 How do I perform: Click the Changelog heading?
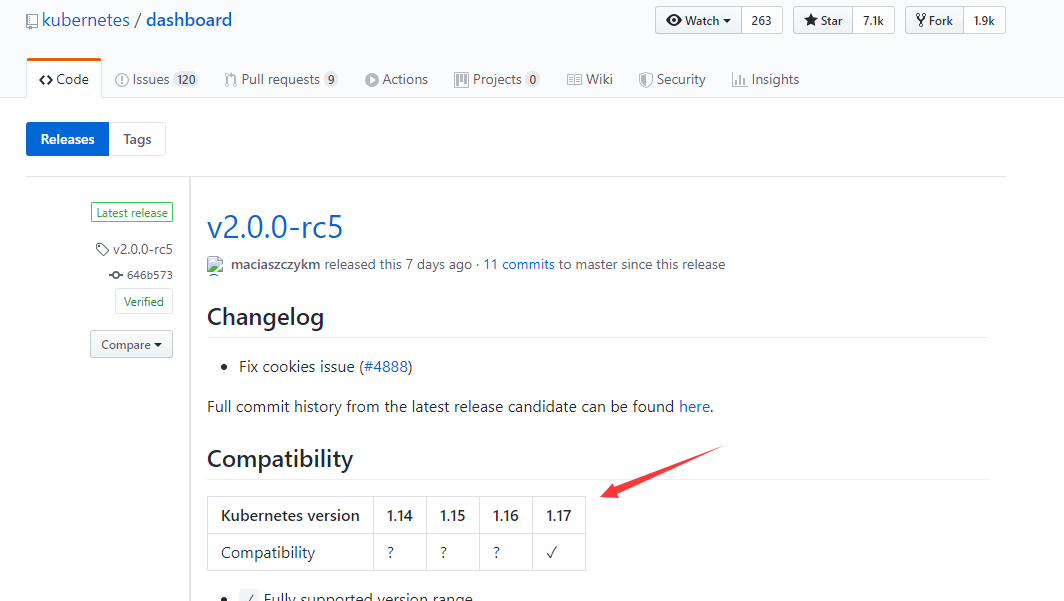(265, 317)
